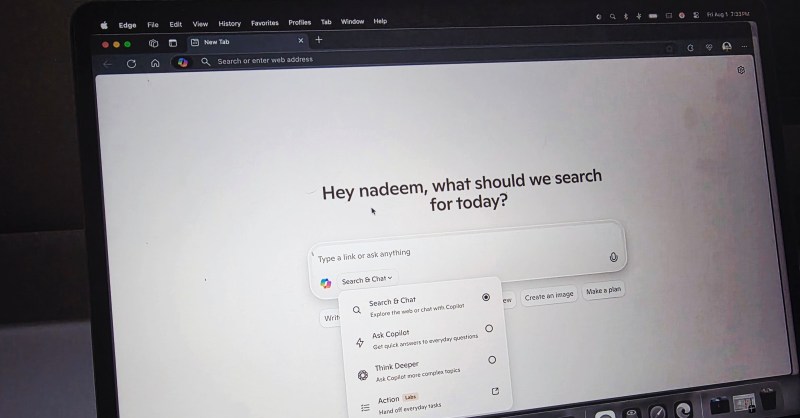Open Microsoft Edge in the Dock
This screenshot has width=800, height=418.
pos(683,409)
